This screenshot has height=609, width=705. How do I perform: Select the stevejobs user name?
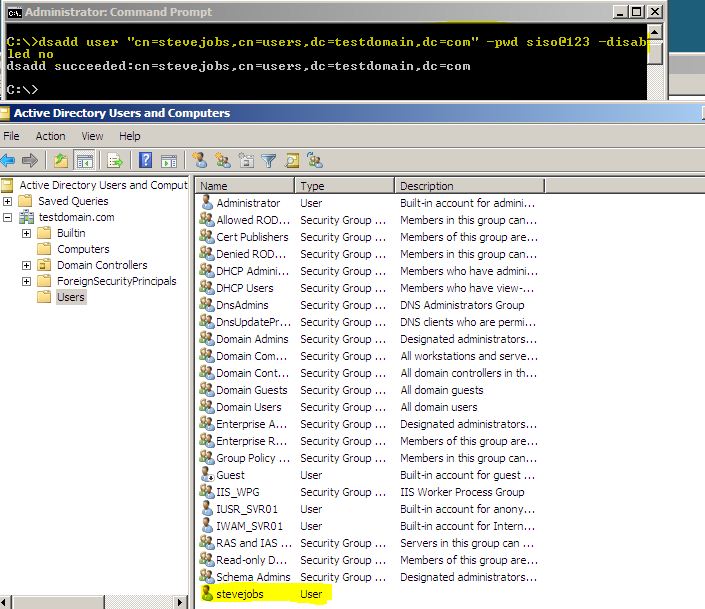240,594
